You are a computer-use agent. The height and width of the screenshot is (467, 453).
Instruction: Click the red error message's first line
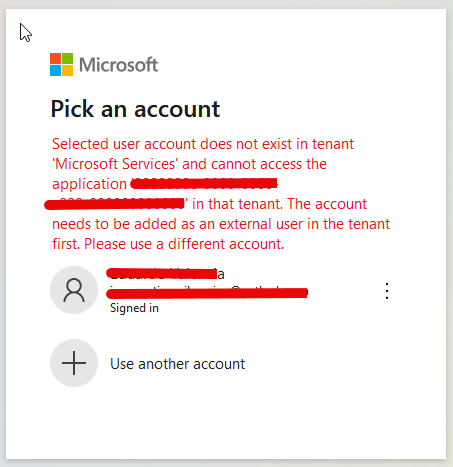[x=203, y=144]
